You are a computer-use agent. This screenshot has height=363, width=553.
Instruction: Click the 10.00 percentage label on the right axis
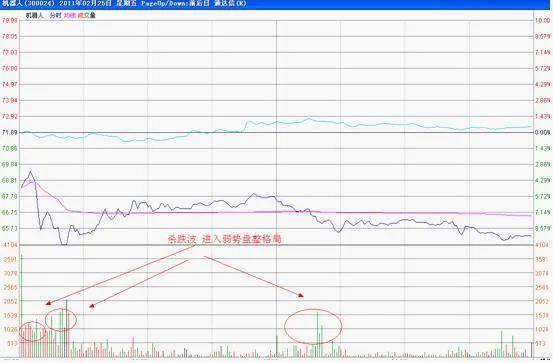542,20
